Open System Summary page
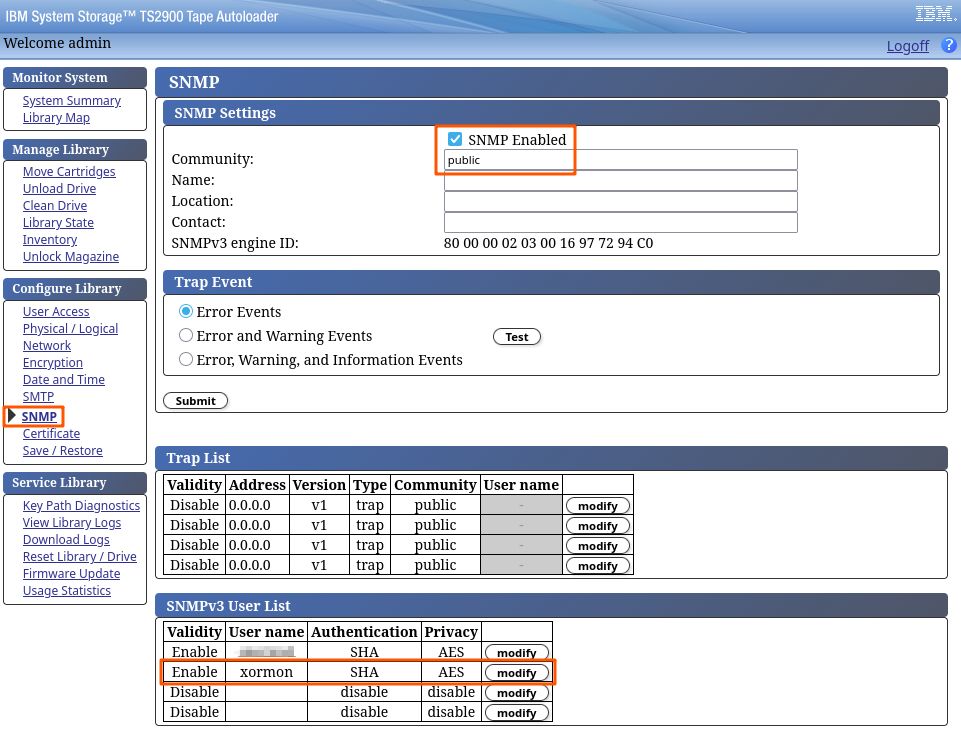 pyautogui.click(x=71, y=101)
